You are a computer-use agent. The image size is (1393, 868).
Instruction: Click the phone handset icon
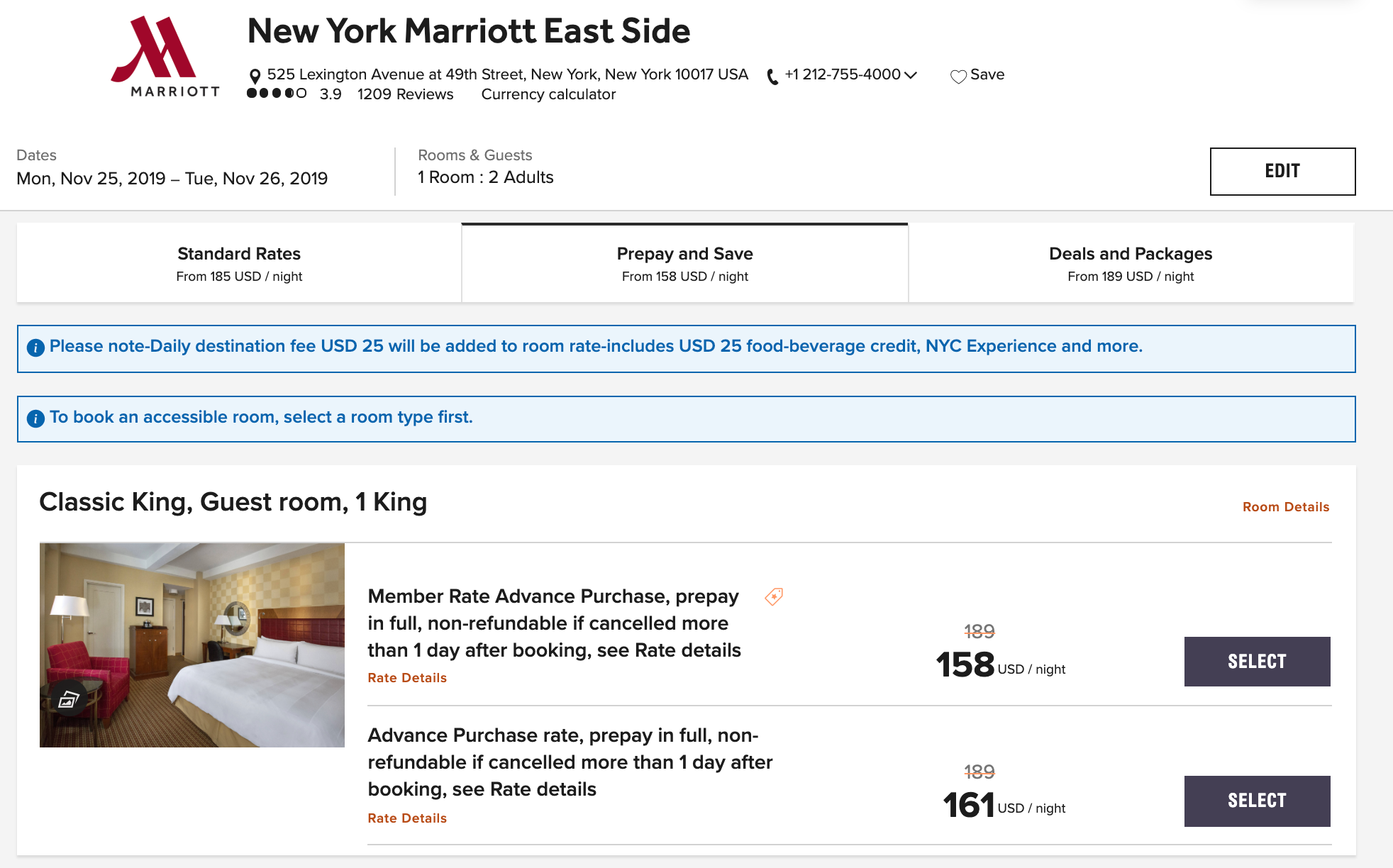pos(772,77)
